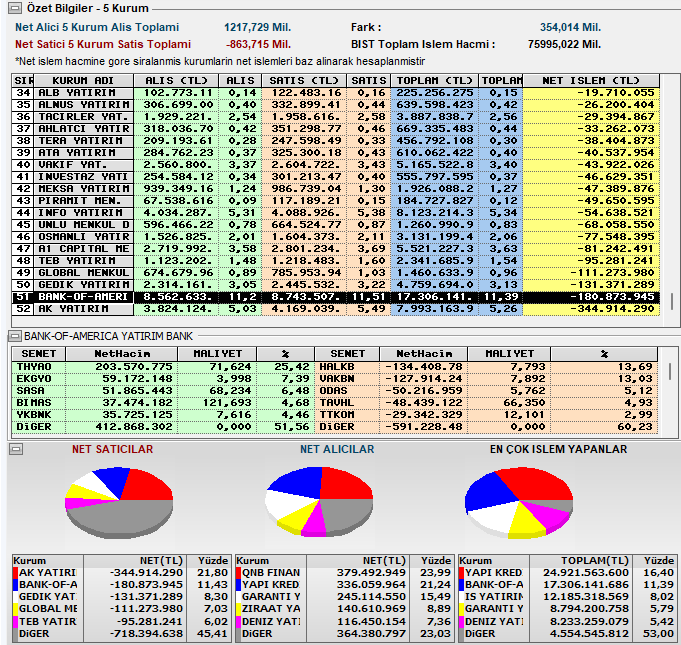Click the Net Alici 5 Kurum Alis Toplami label
This screenshot has height=645, width=681.
(97, 27)
